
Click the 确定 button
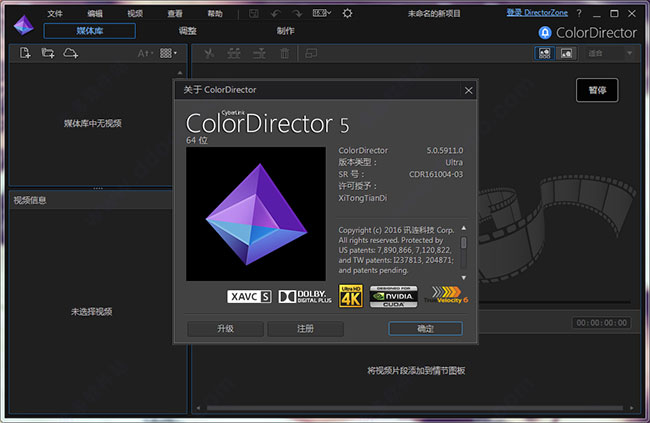[425, 329]
